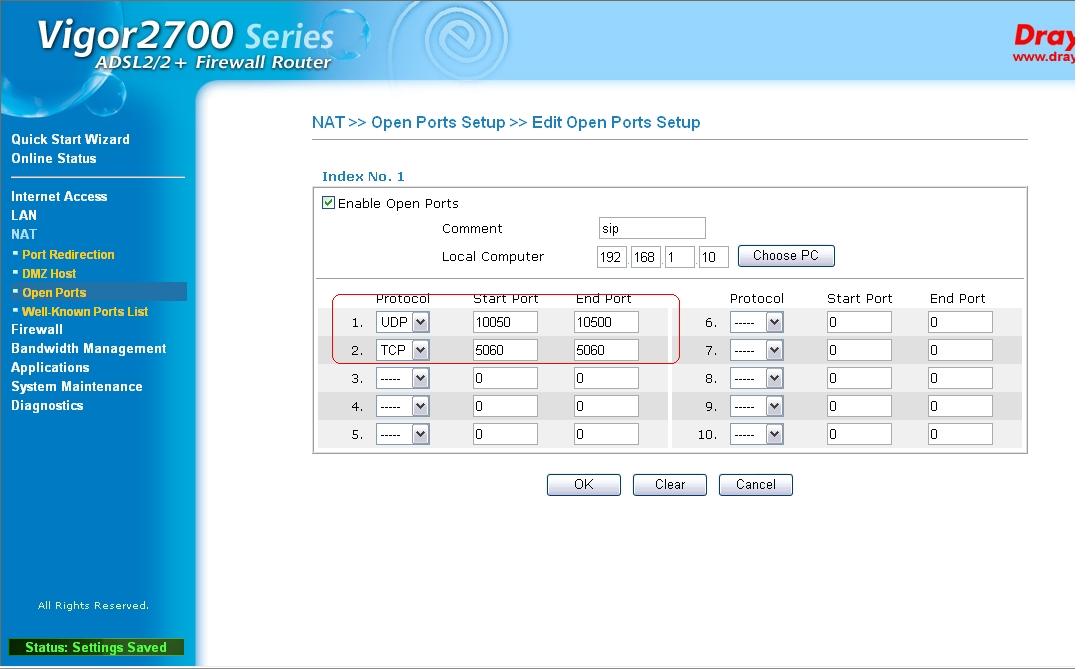Click the Start Port field of row 1
The height and width of the screenshot is (669, 1090).
505,322
